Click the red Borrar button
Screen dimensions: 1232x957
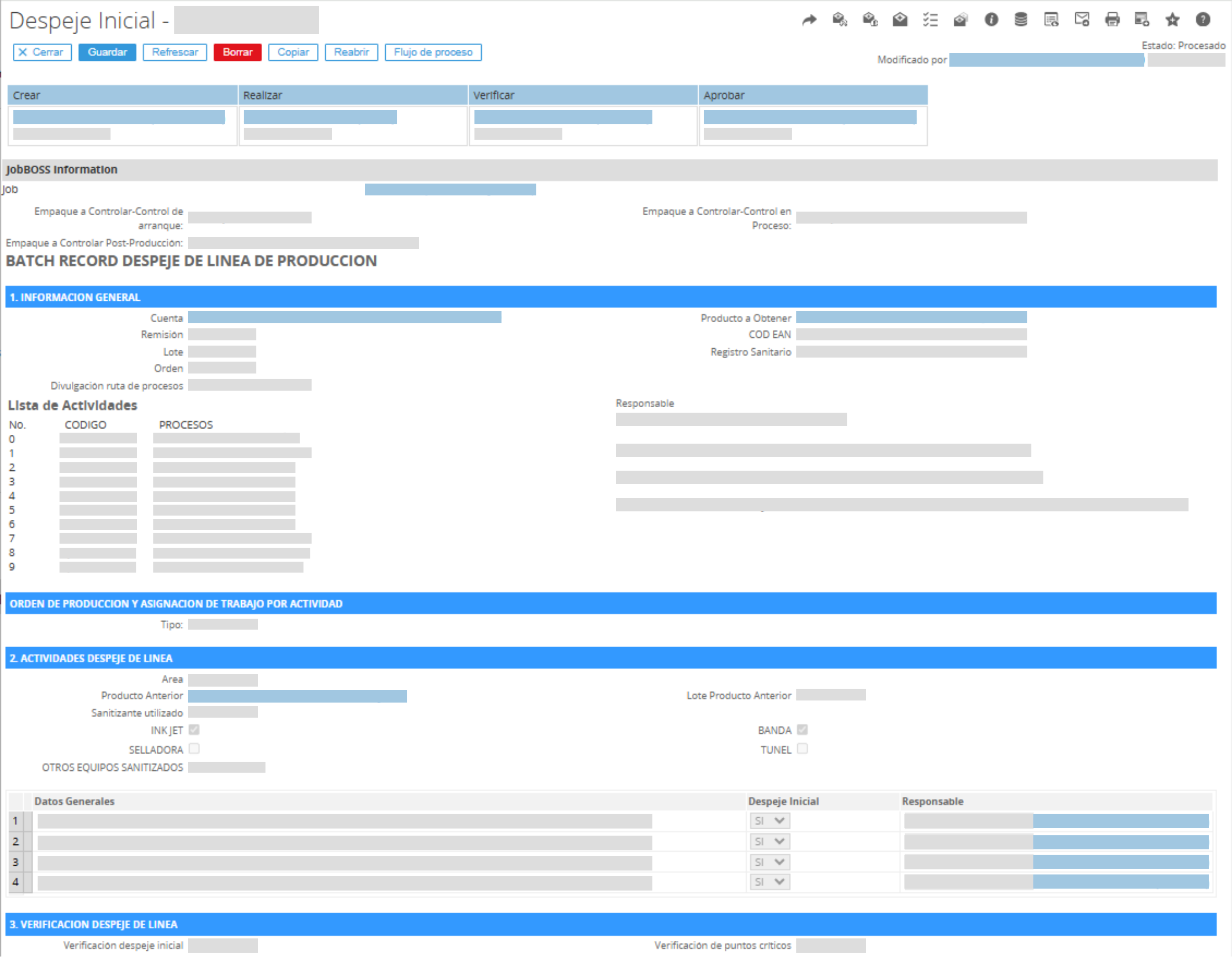237,52
